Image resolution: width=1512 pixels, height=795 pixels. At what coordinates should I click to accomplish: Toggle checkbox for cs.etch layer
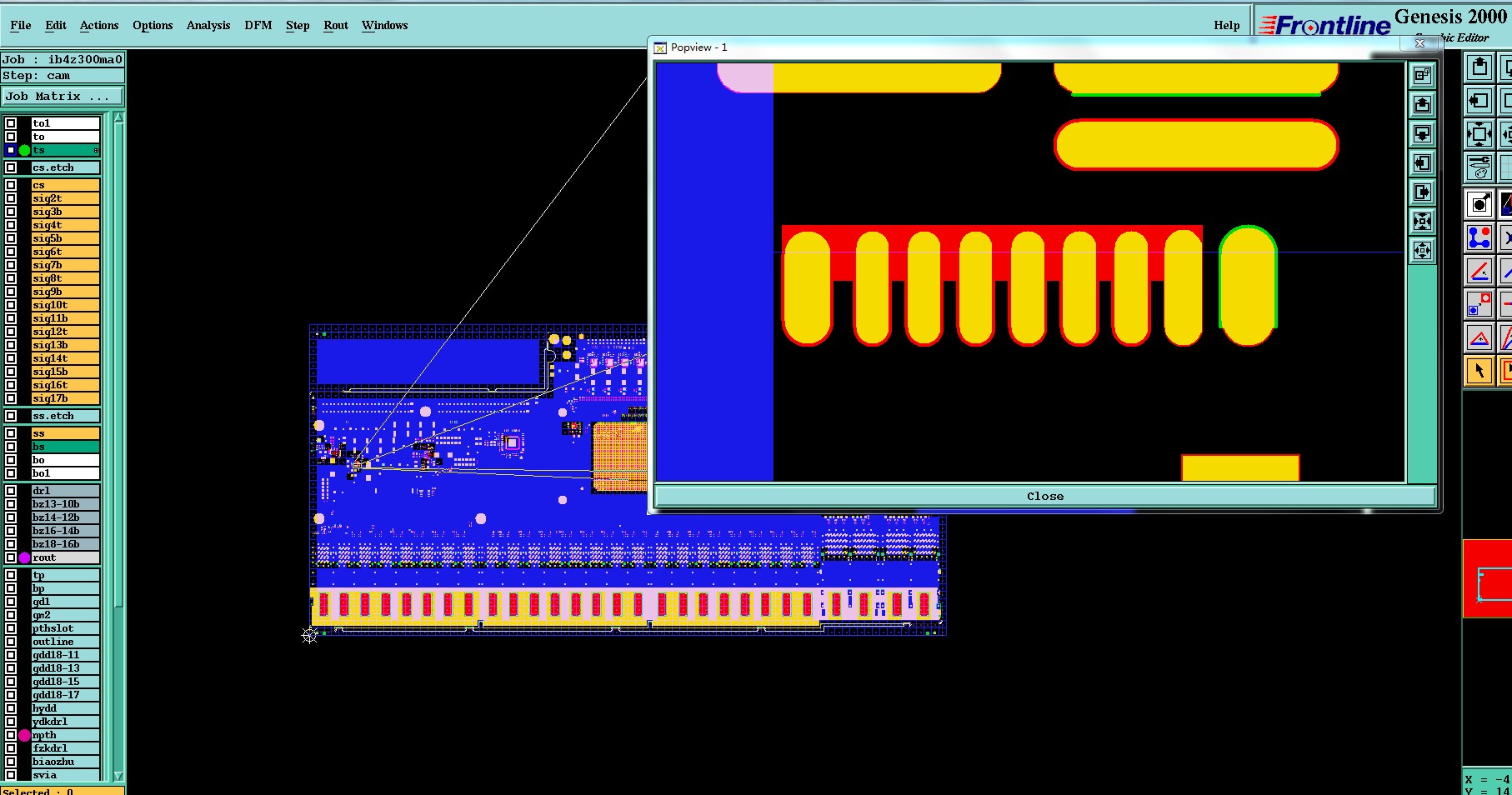click(11, 167)
